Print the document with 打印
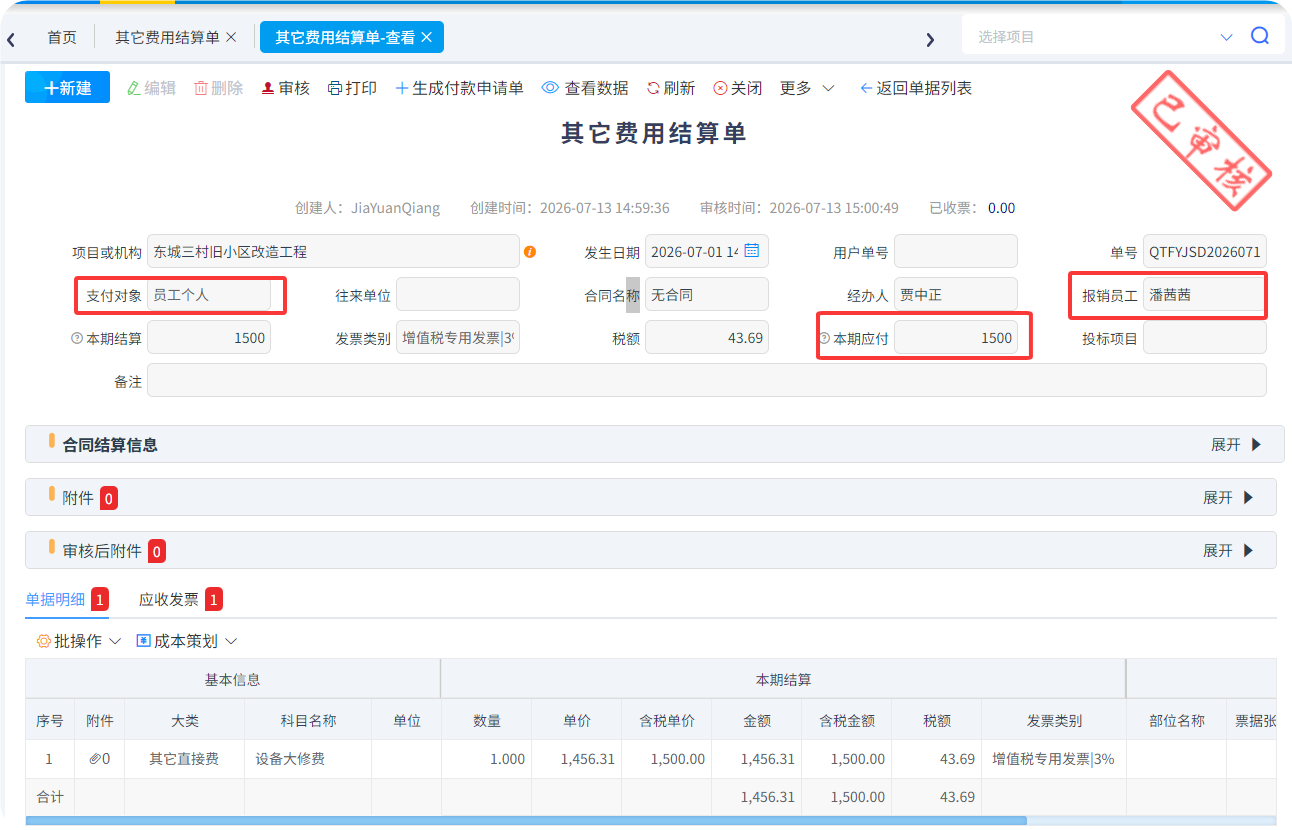The width and height of the screenshot is (1292, 830). [x=352, y=88]
